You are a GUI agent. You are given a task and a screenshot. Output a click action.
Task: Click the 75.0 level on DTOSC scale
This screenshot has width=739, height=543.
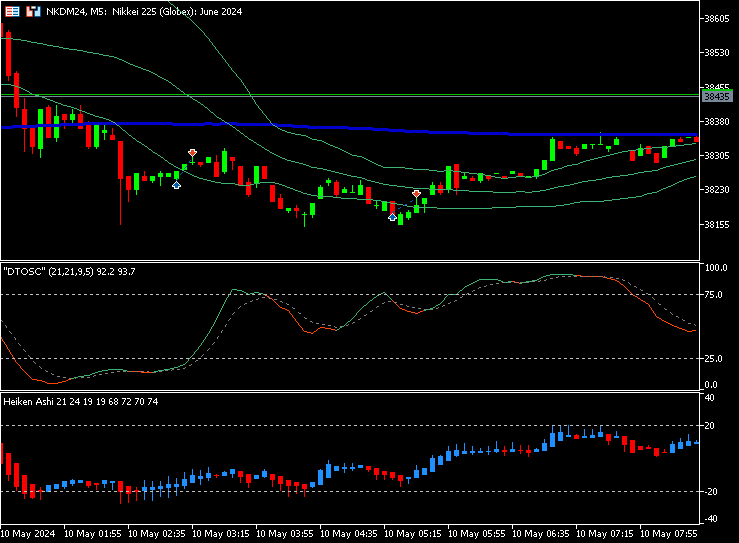point(713,295)
